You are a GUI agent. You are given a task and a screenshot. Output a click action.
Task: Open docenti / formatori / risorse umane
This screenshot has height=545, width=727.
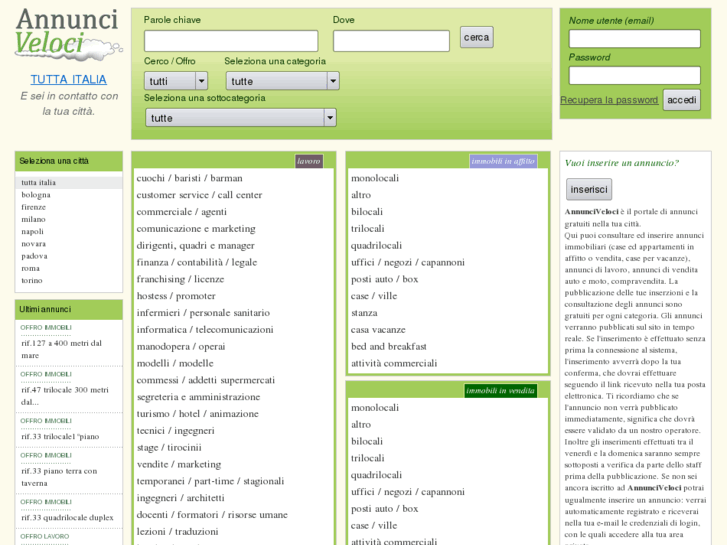[212, 515]
